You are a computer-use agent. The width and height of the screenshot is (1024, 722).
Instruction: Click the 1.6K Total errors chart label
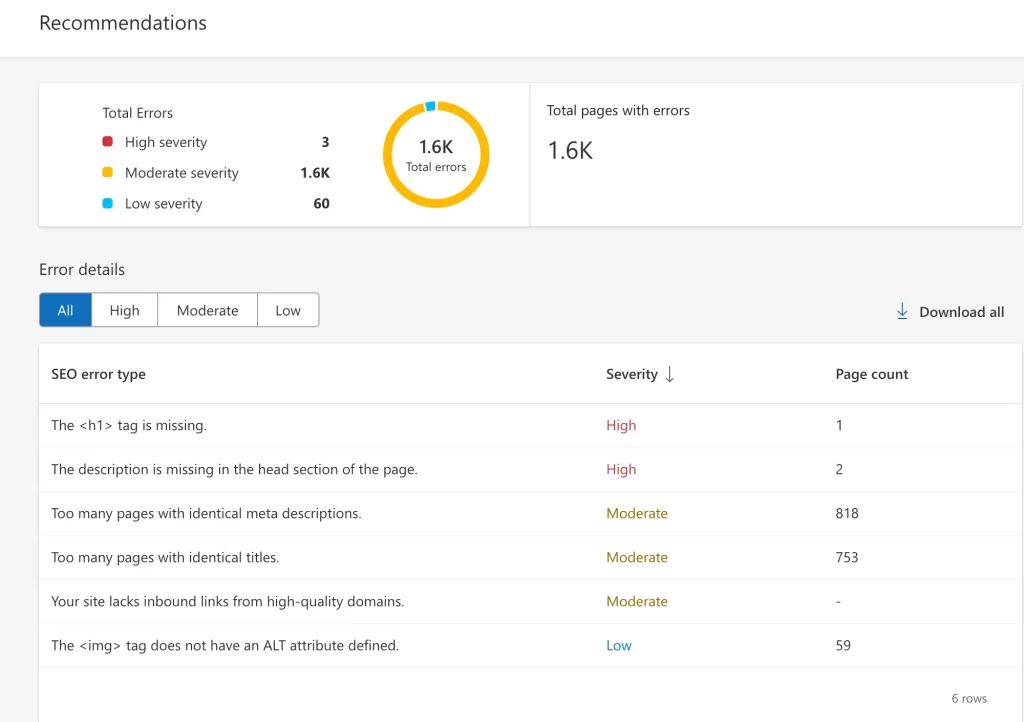(x=436, y=155)
